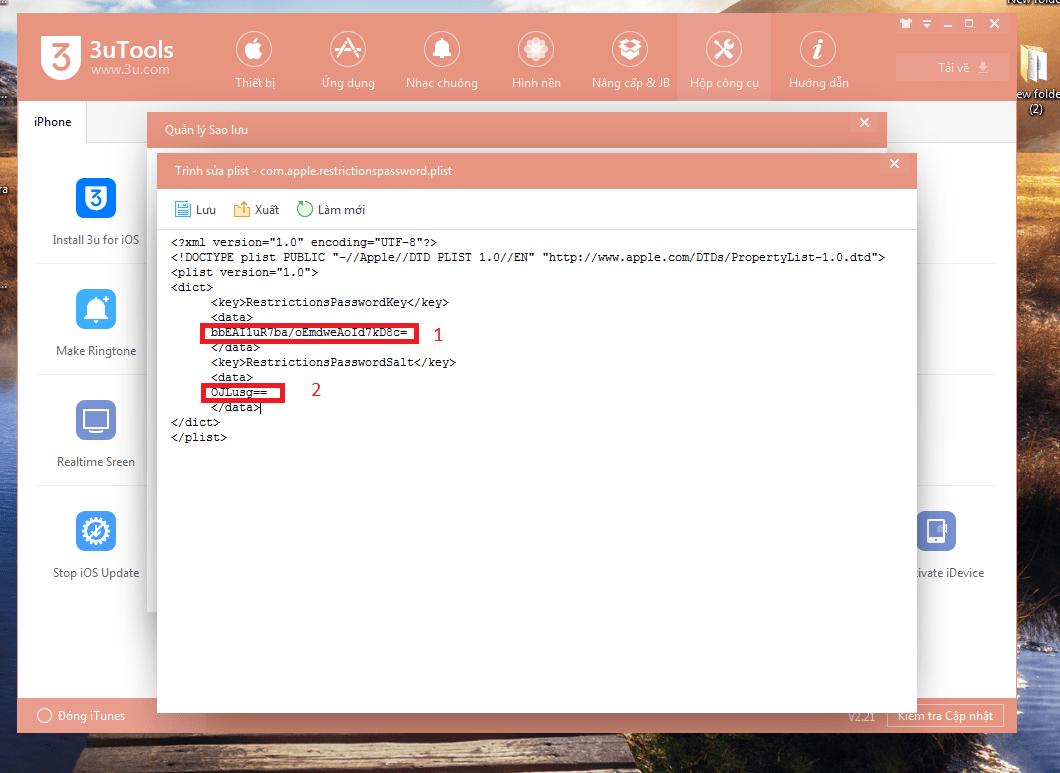Screen dimensions: 1060x773
Task: Click the RestrictionsPasswordSalt key line
Action: click(333, 362)
